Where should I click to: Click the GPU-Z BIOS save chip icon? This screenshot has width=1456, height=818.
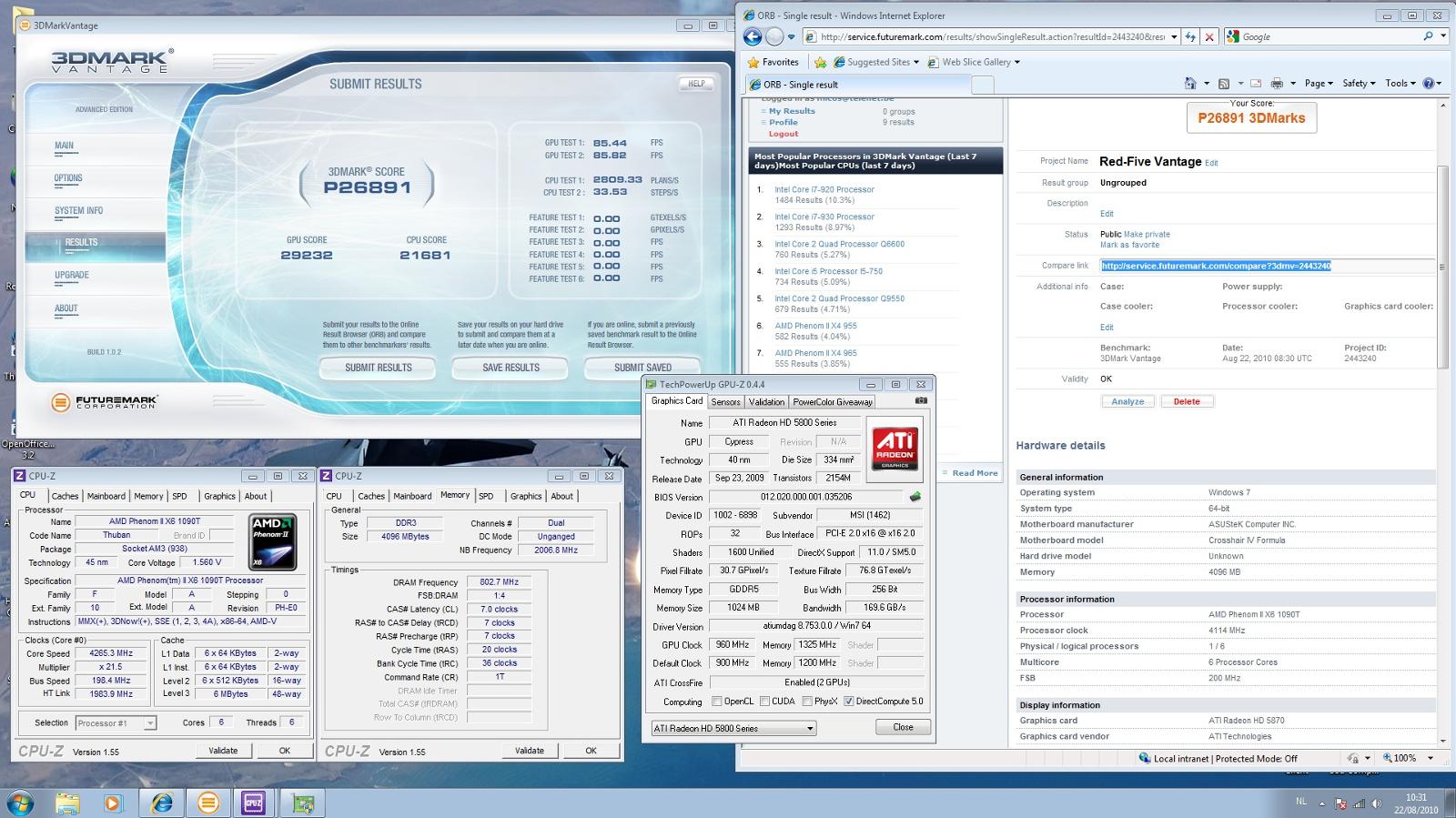click(x=915, y=497)
